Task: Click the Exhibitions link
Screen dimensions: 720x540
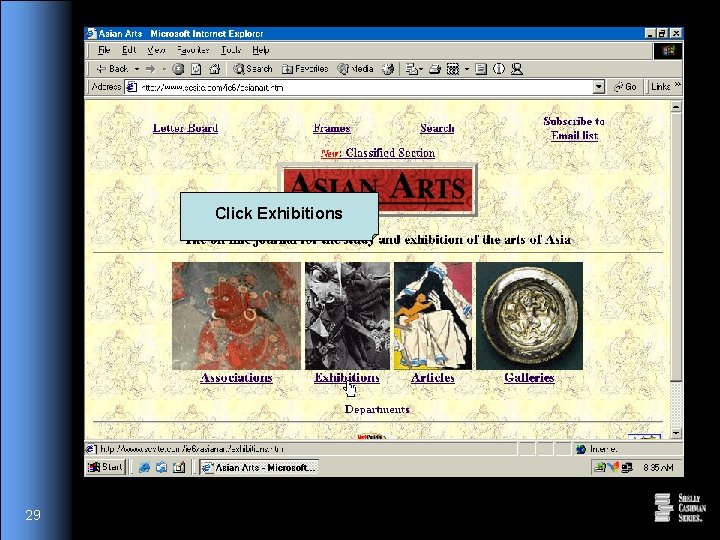Action: coord(347,377)
